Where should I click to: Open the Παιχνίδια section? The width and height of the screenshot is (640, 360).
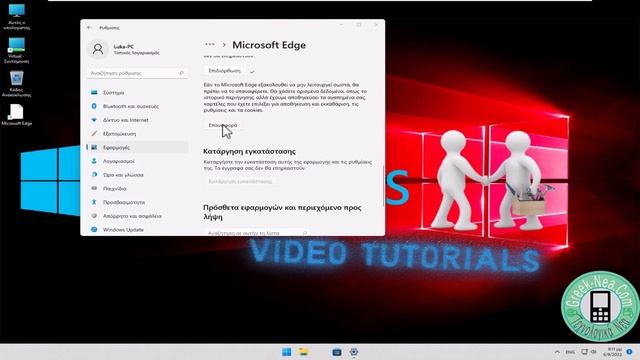coord(137,189)
